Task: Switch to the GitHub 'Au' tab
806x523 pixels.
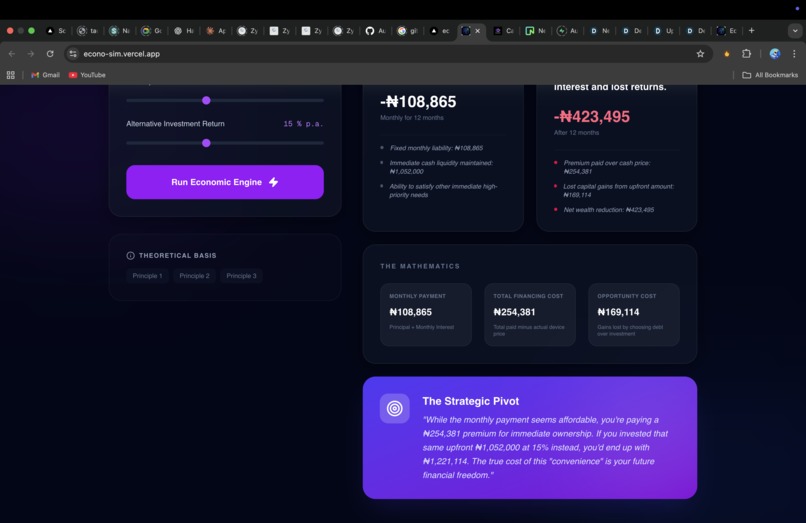Action: point(375,31)
